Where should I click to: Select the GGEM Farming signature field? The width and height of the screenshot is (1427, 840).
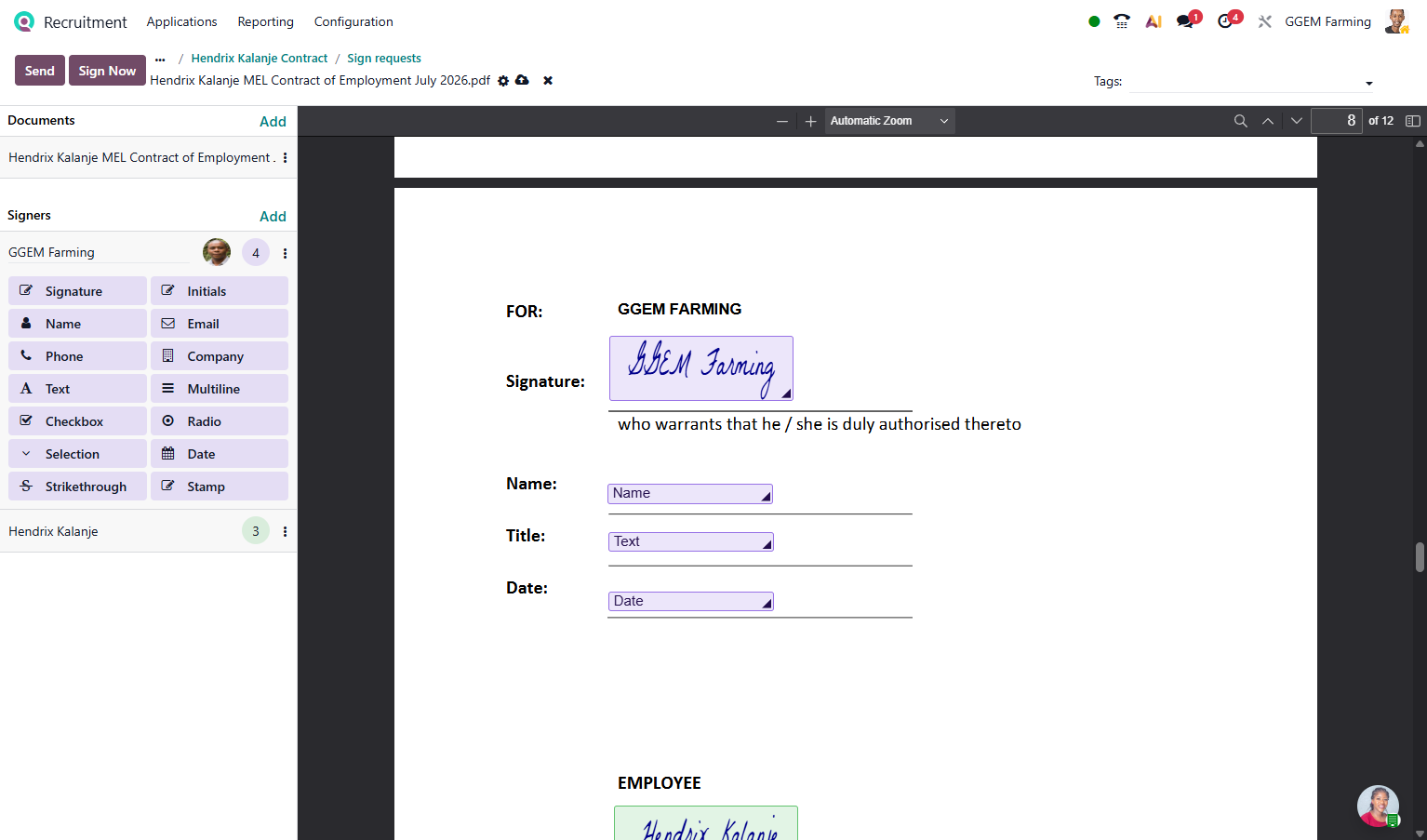tap(701, 368)
